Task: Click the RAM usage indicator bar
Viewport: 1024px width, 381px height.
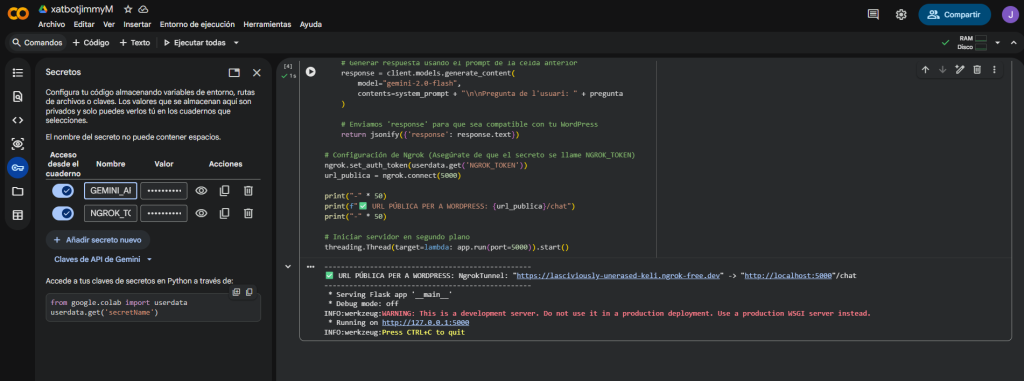Action: [980, 39]
